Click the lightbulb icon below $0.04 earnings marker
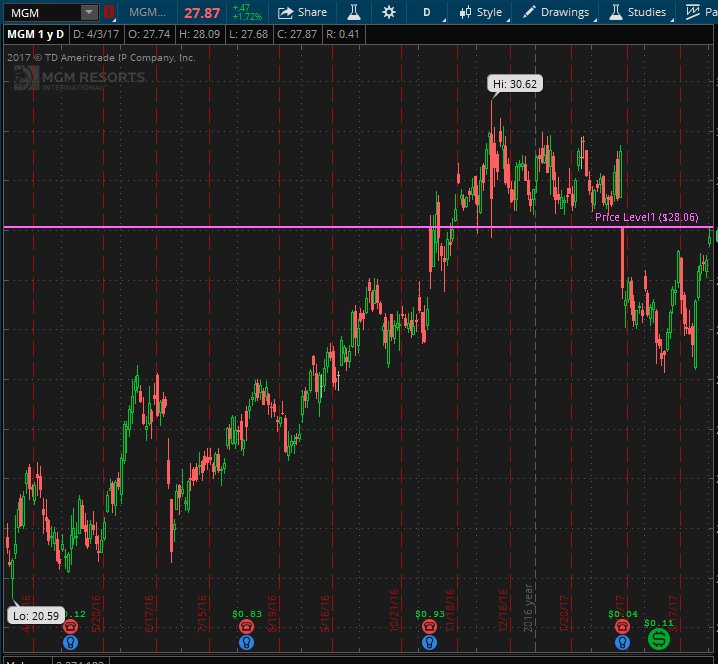This screenshot has width=718, height=664. (622, 642)
